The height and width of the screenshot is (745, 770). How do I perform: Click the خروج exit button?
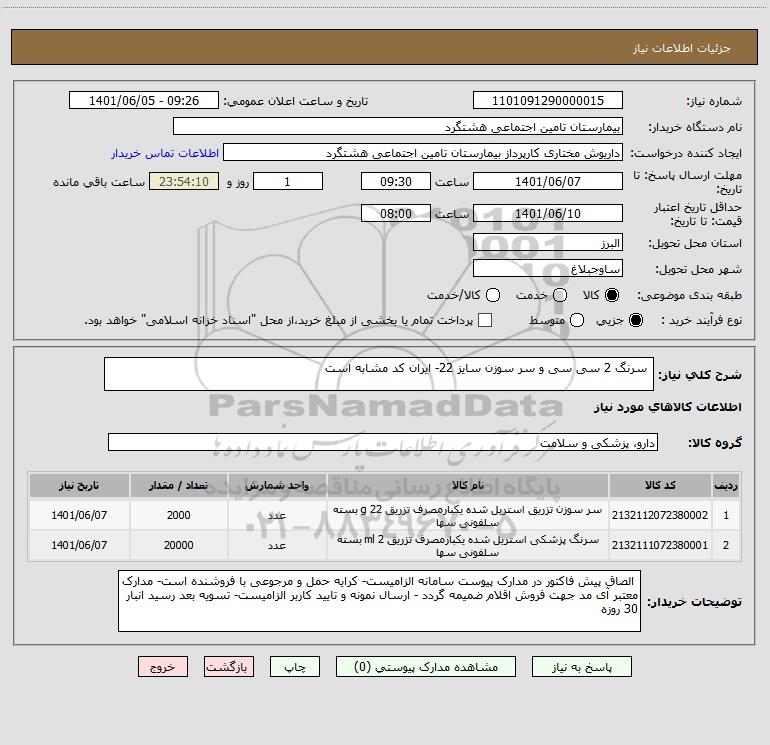(163, 667)
